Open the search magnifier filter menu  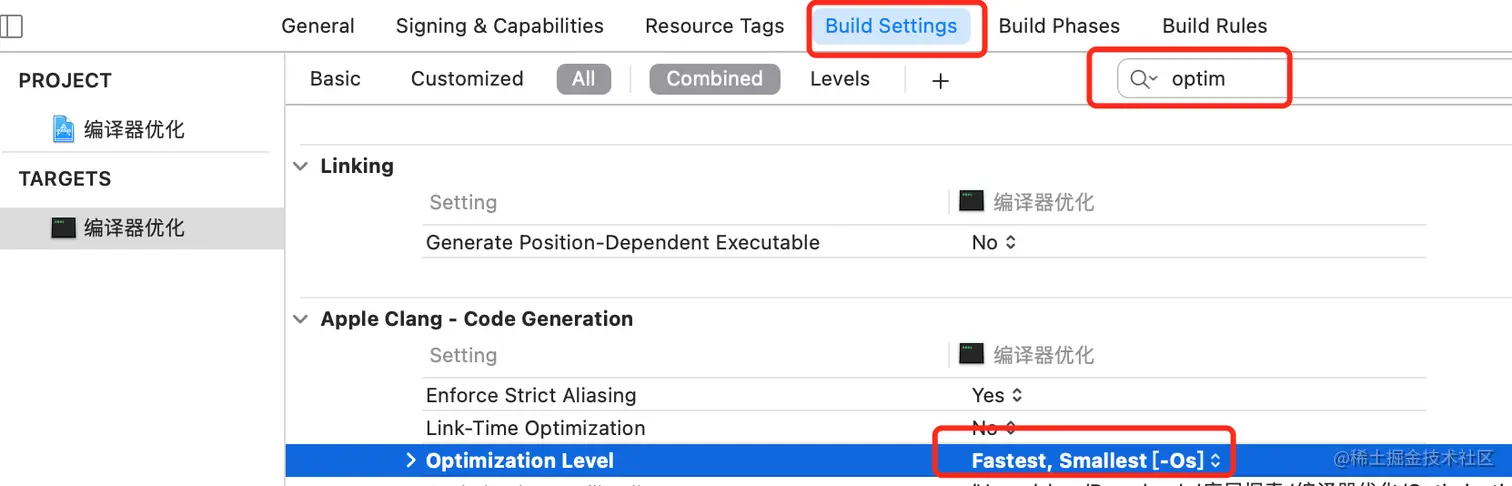tap(1144, 79)
